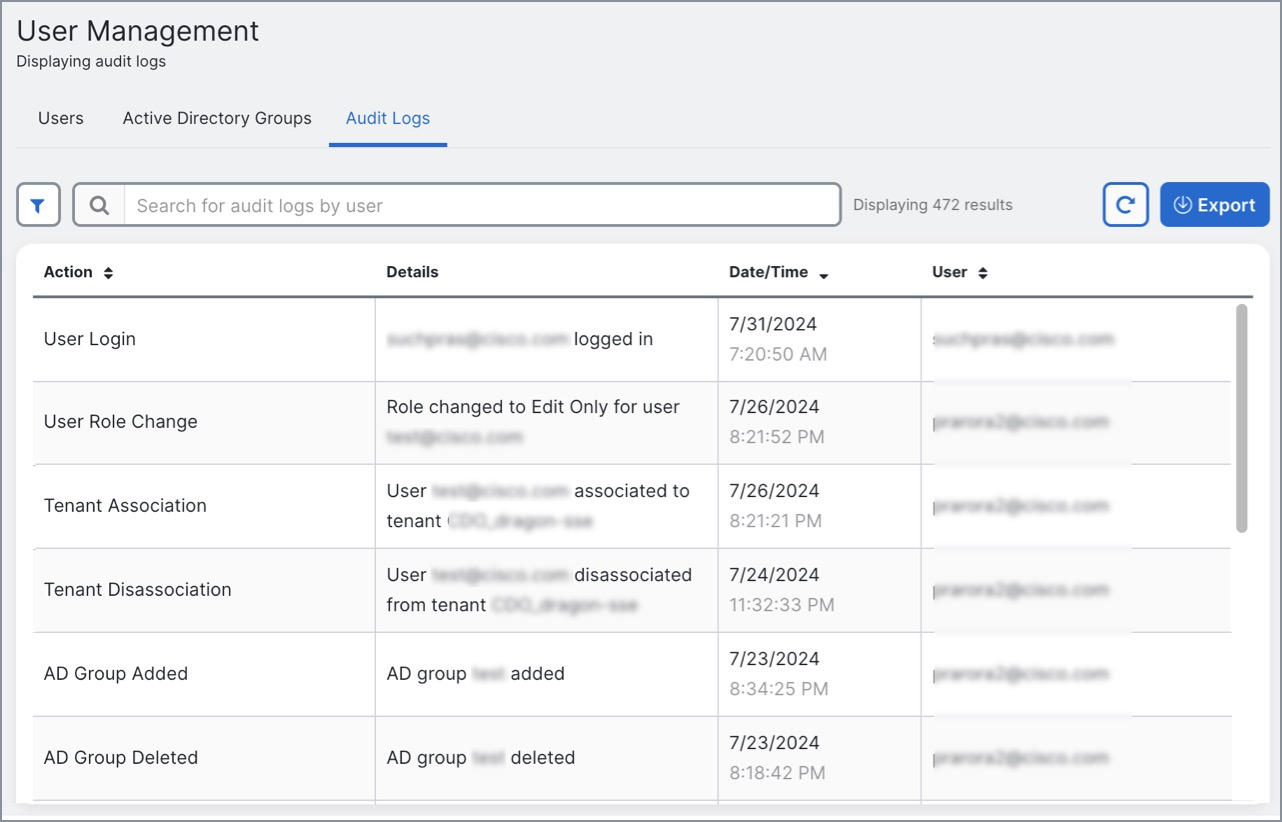1282x822 pixels.
Task: Sort by Date/Time descending arrow
Action: click(823, 274)
